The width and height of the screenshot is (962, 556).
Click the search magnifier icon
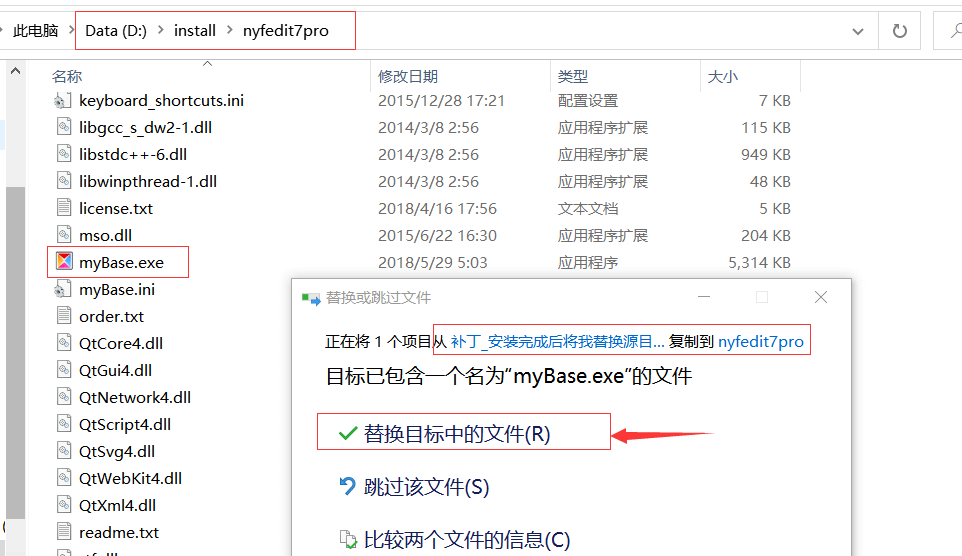[956, 30]
